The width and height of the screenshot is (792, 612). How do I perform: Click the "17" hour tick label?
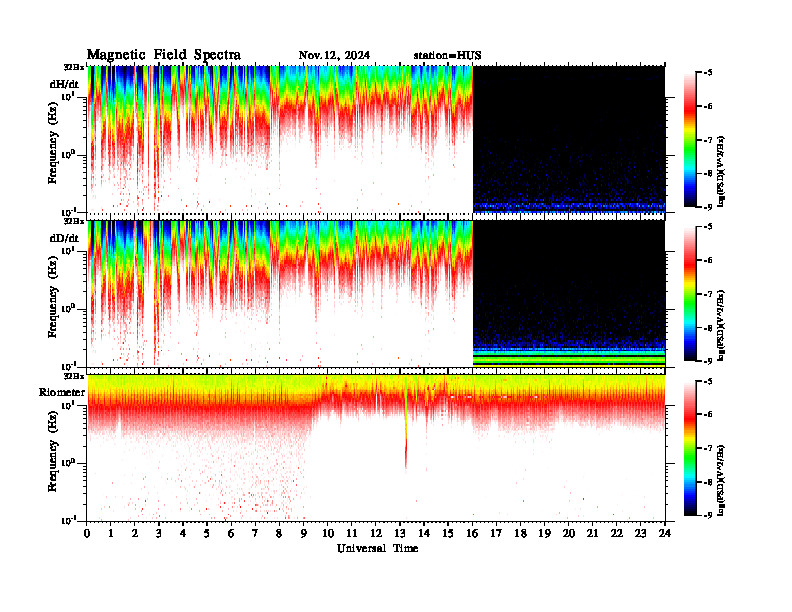click(x=496, y=534)
